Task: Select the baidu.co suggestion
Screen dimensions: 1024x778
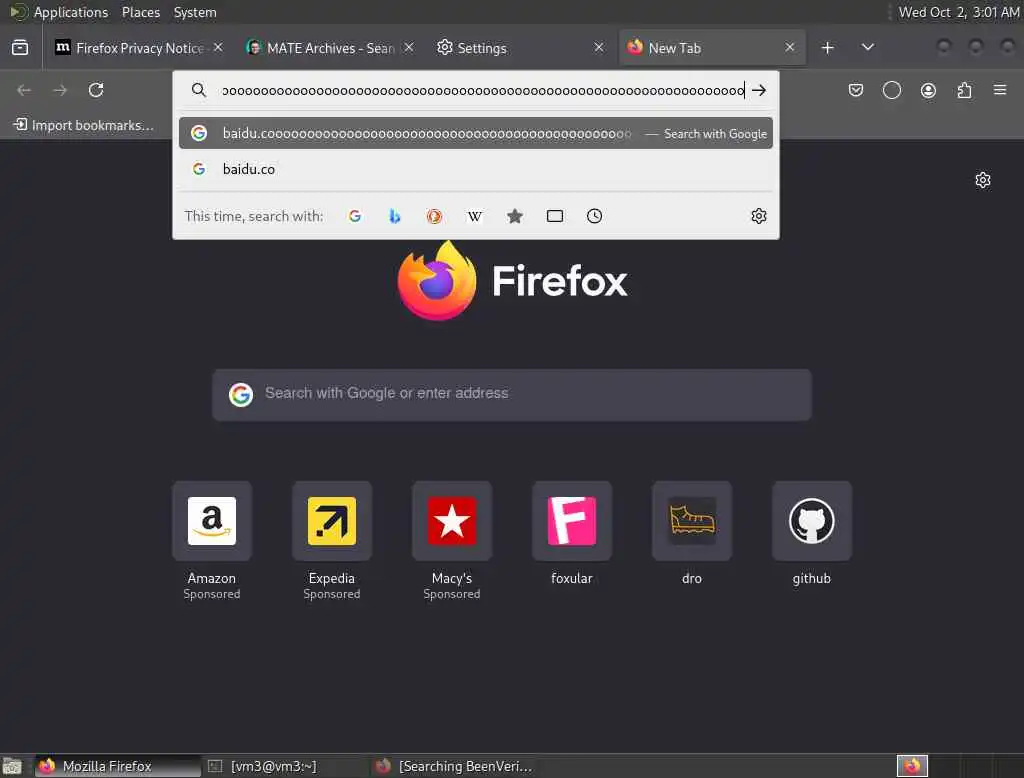Action: click(x=475, y=169)
